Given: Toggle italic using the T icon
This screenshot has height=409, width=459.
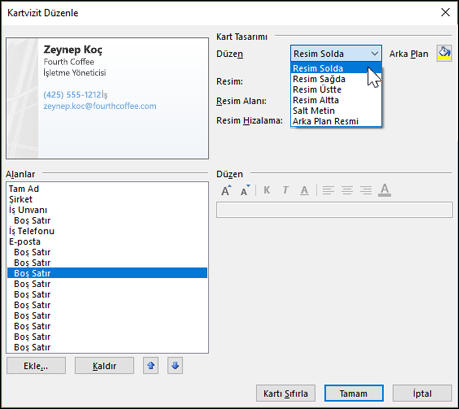Looking at the screenshot, I should point(285,190).
